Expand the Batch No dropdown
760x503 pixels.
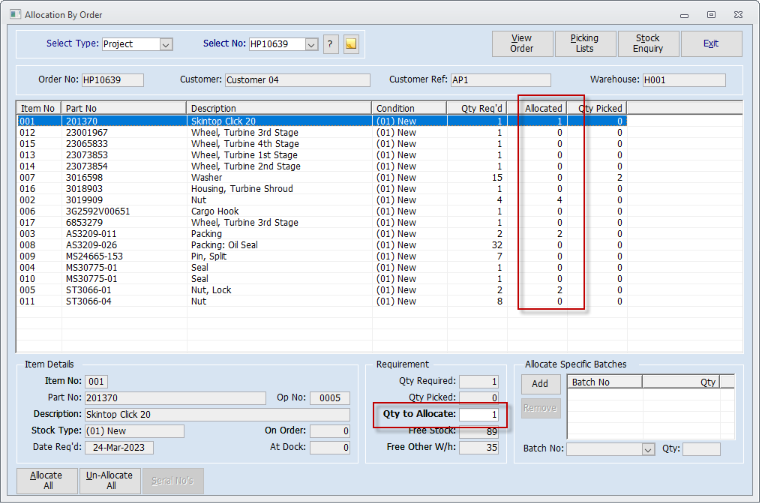pos(648,449)
